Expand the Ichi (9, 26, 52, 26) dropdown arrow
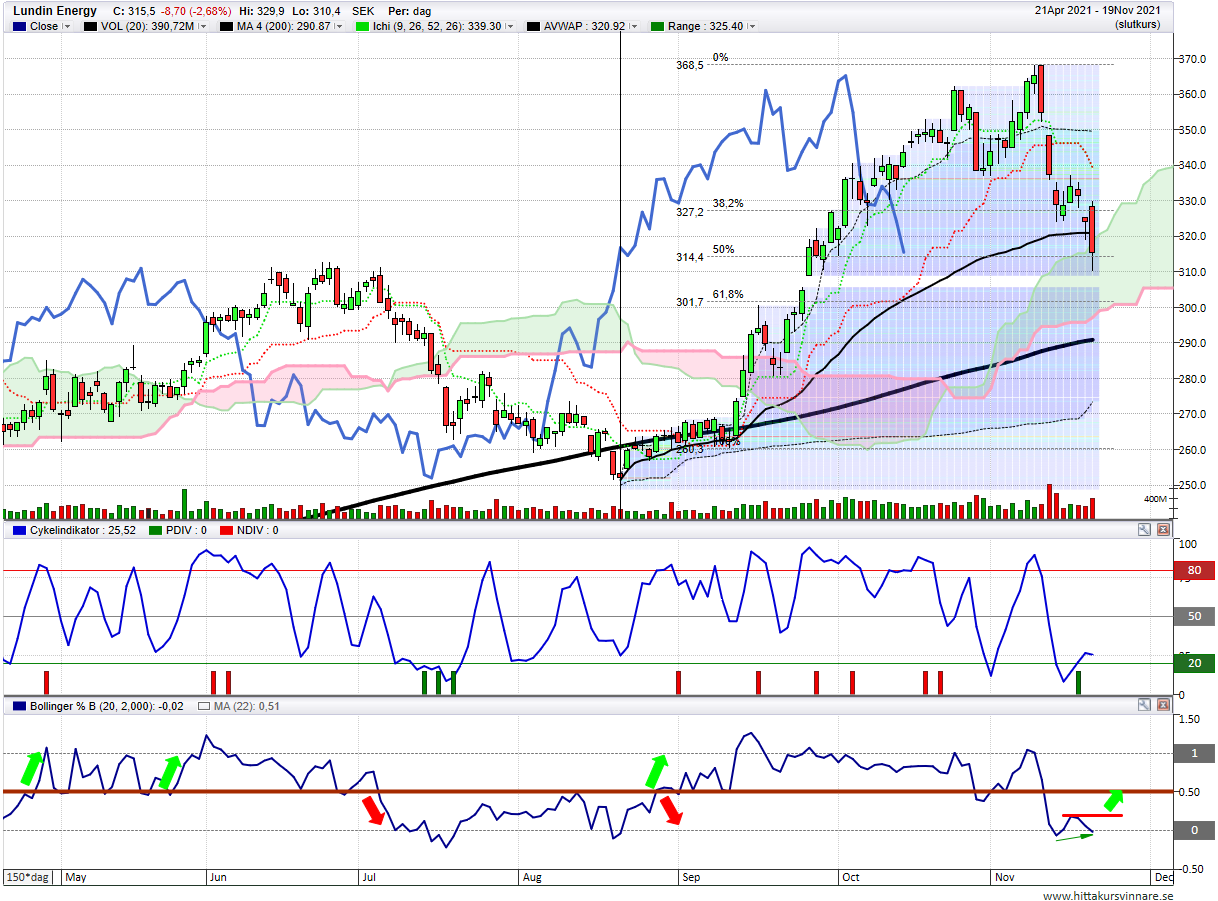This screenshot has width=1218, height=901. 511,27
